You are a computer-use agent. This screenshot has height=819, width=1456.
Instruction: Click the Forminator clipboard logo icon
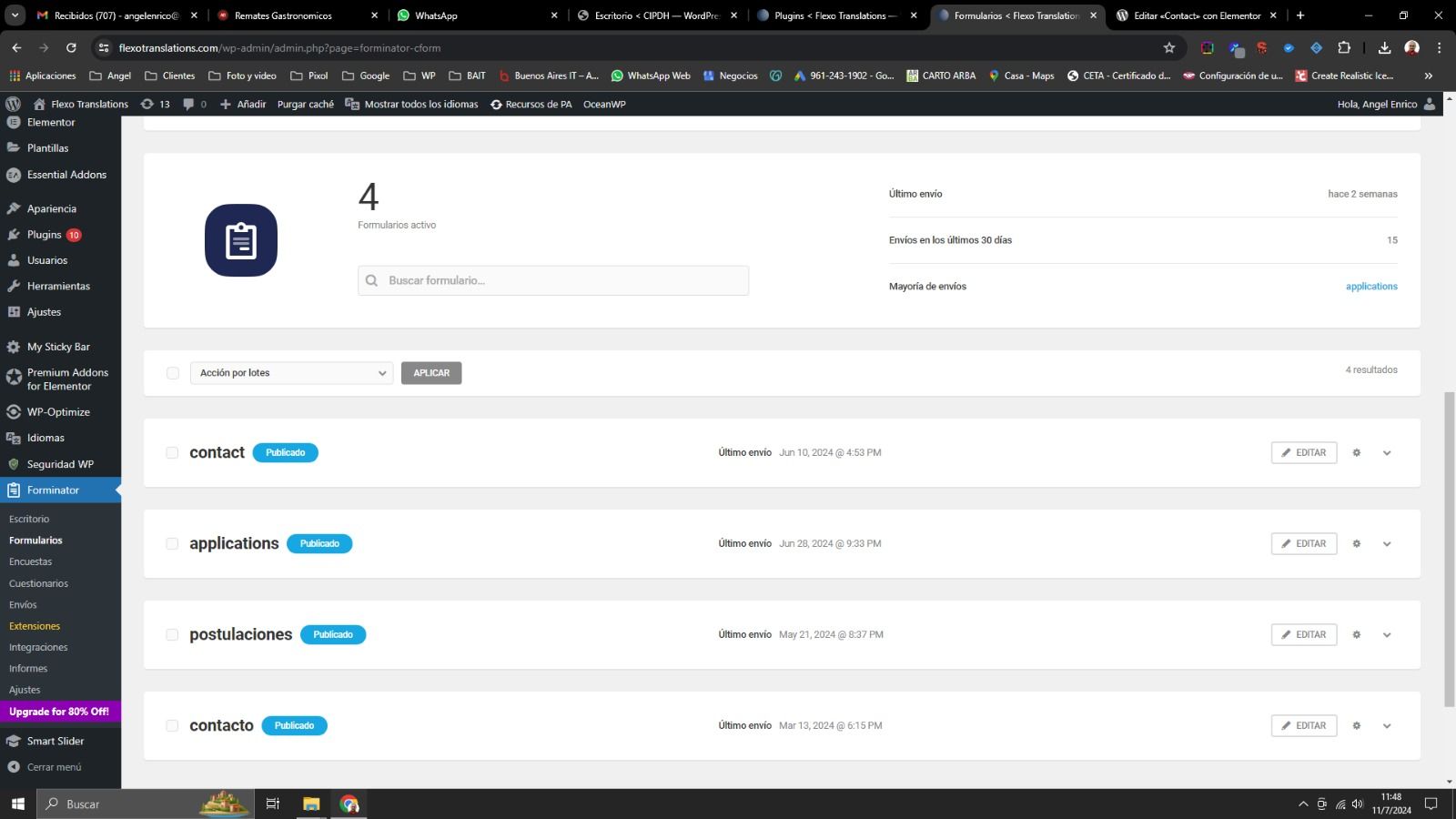(241, 240)
